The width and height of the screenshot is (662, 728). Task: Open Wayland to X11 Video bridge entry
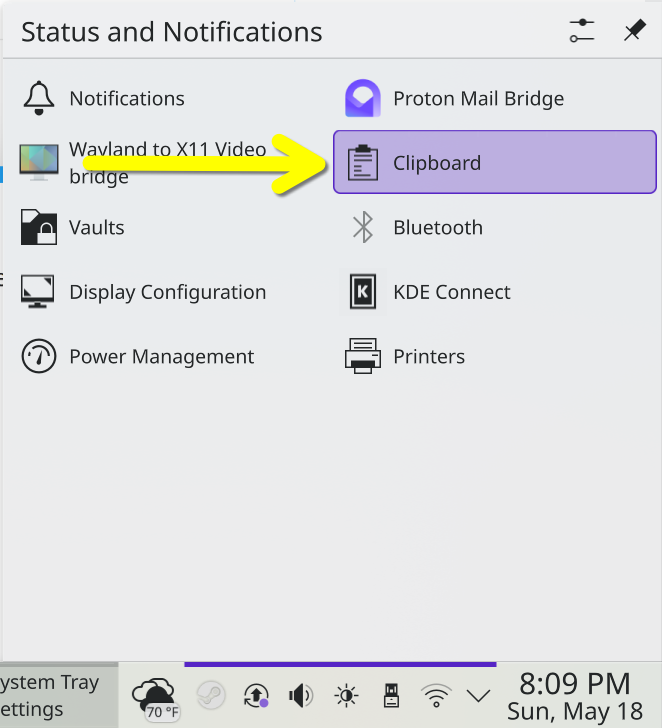pos(169,162)
